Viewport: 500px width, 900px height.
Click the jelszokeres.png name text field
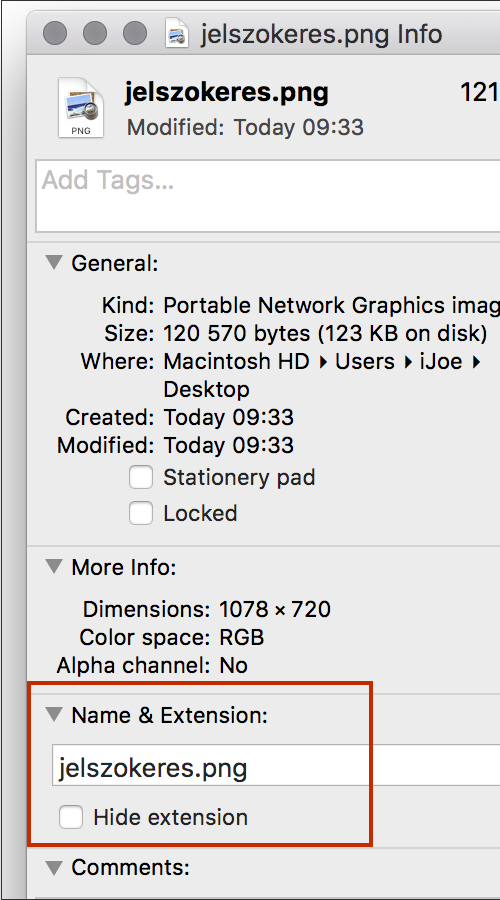point(276,765)
